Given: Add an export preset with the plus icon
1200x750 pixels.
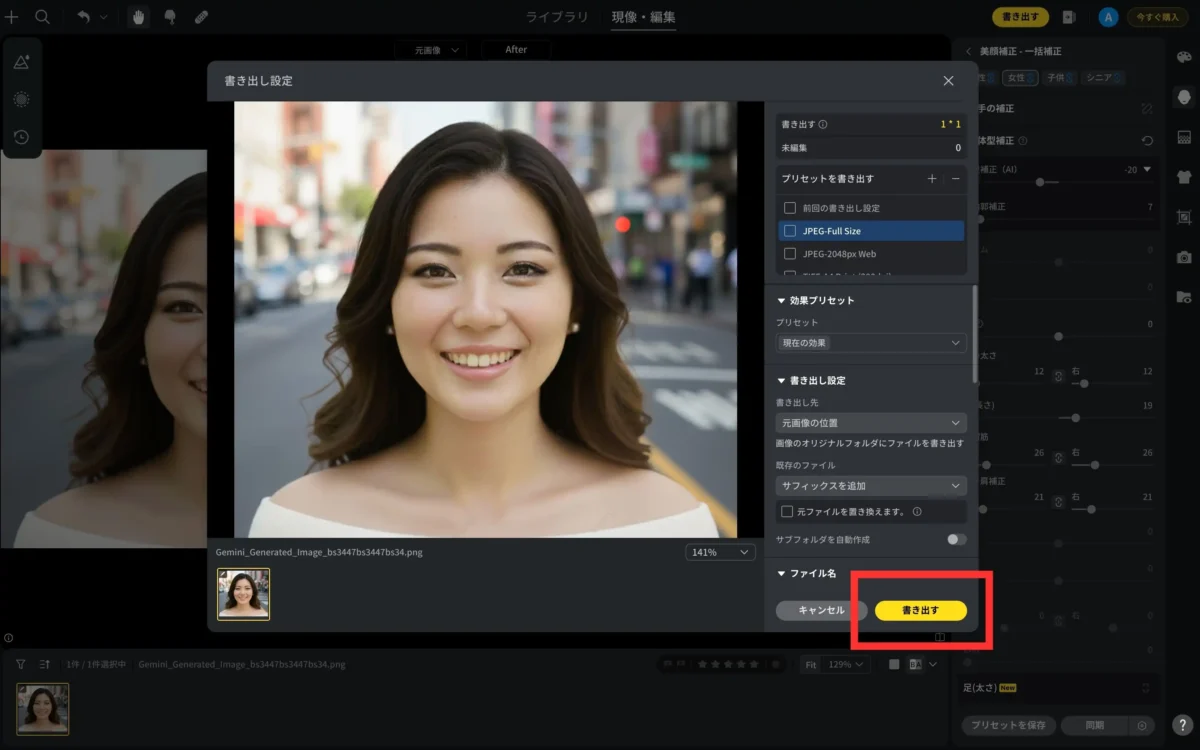Looking at the screenshot, I should click(932, 178).
